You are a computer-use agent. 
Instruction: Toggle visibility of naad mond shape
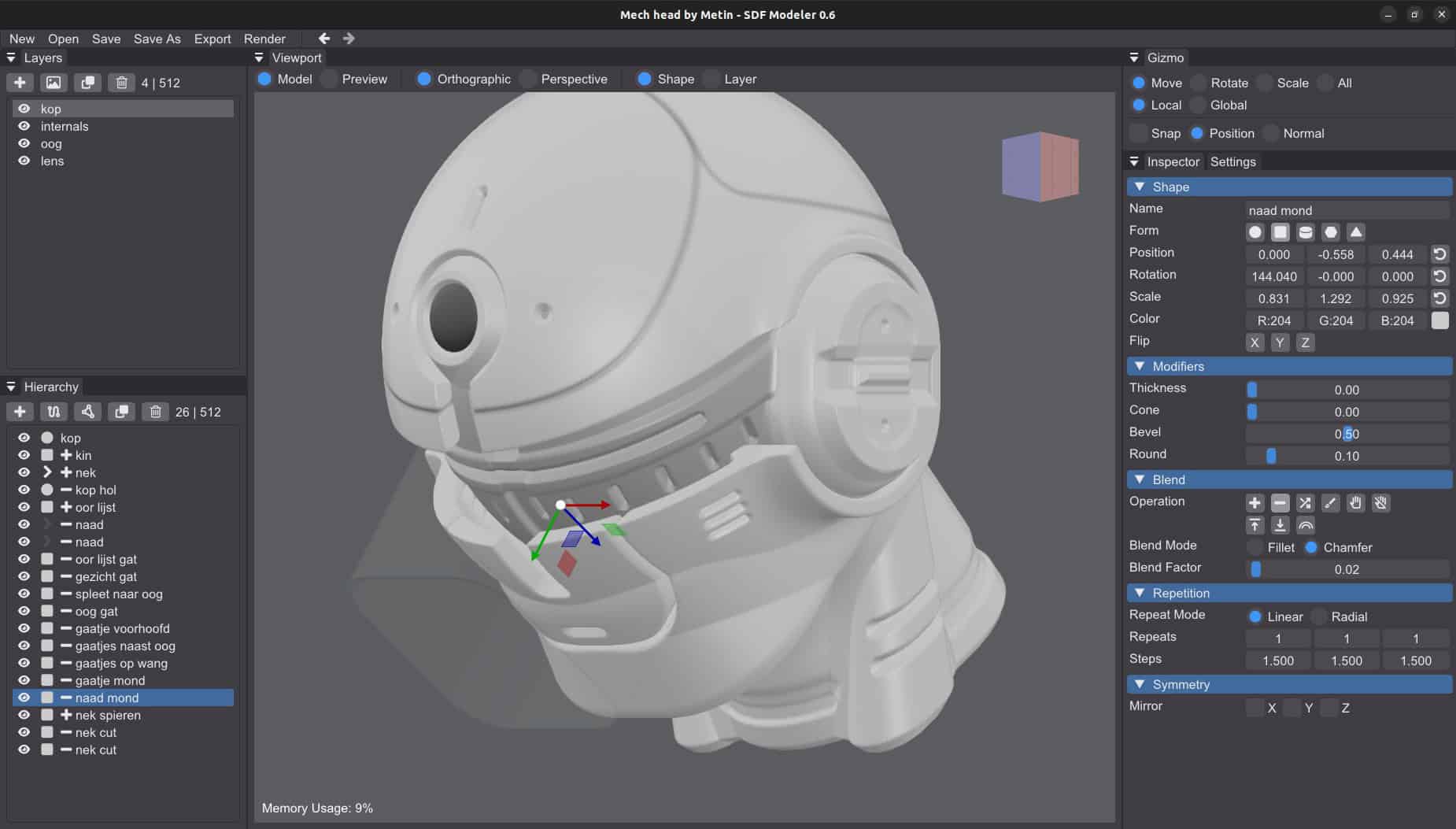pos(24,698)
